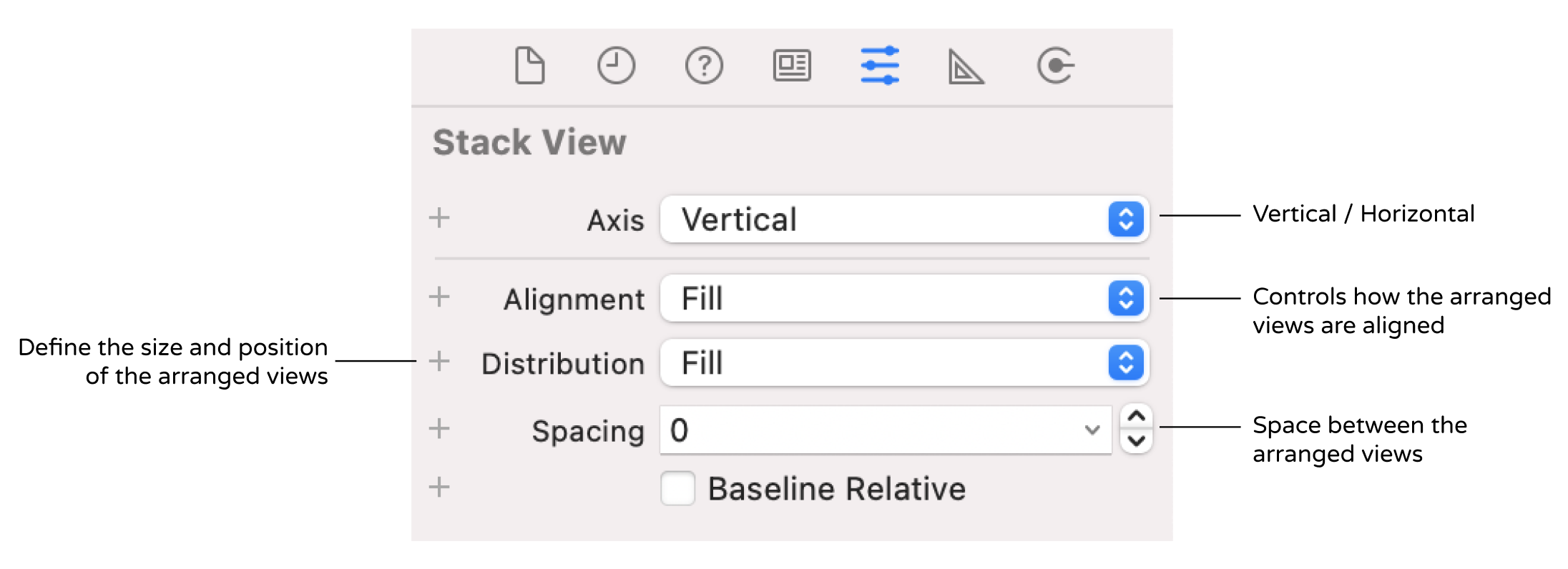Click the plus icon beside Distribution
Viewport: 1568px width, 569px height.
[439, 361]
